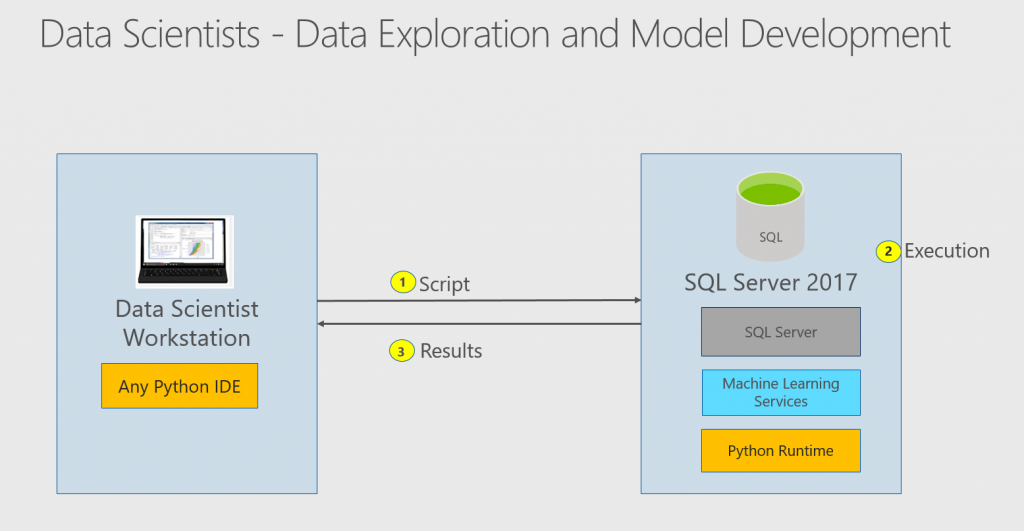Select the orange Python Runtime box
This screenshot has height=531, width=1024.
780,451
